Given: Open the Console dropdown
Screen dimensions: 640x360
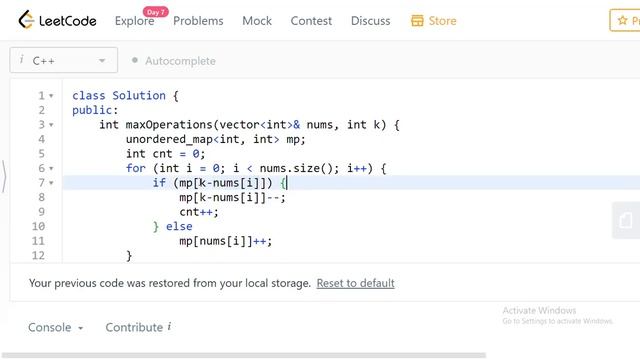Looking at the screenshot, I should coord(56,327).
